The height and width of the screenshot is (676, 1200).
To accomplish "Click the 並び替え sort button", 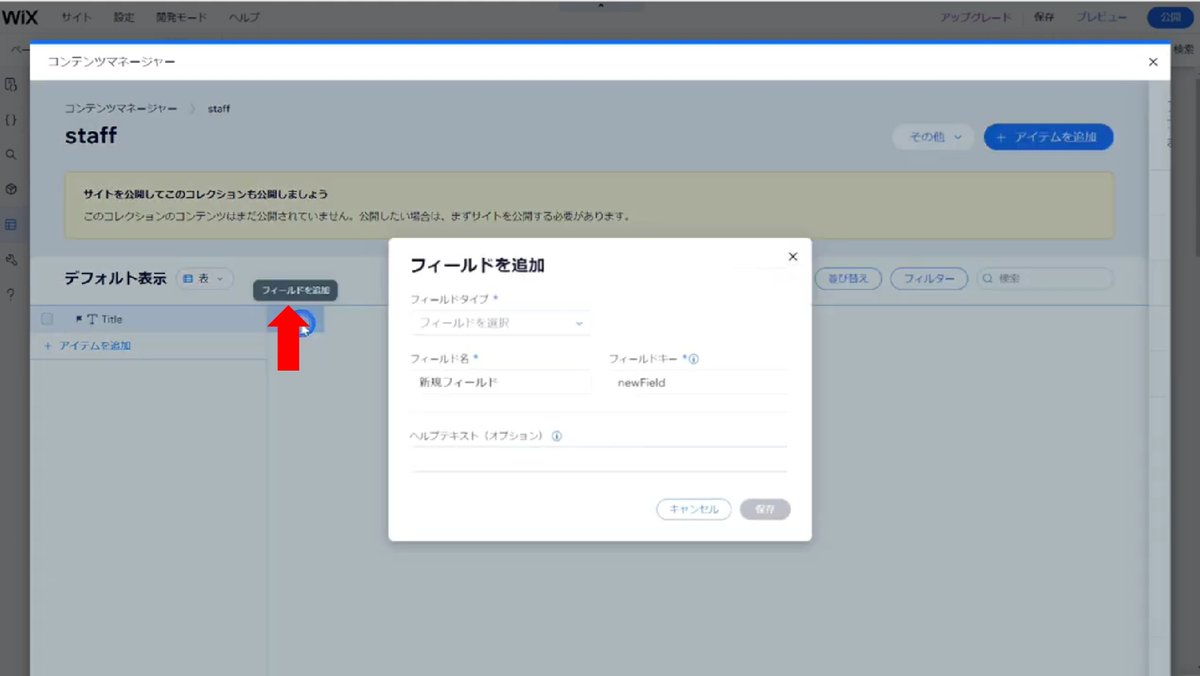I will 848,279.
